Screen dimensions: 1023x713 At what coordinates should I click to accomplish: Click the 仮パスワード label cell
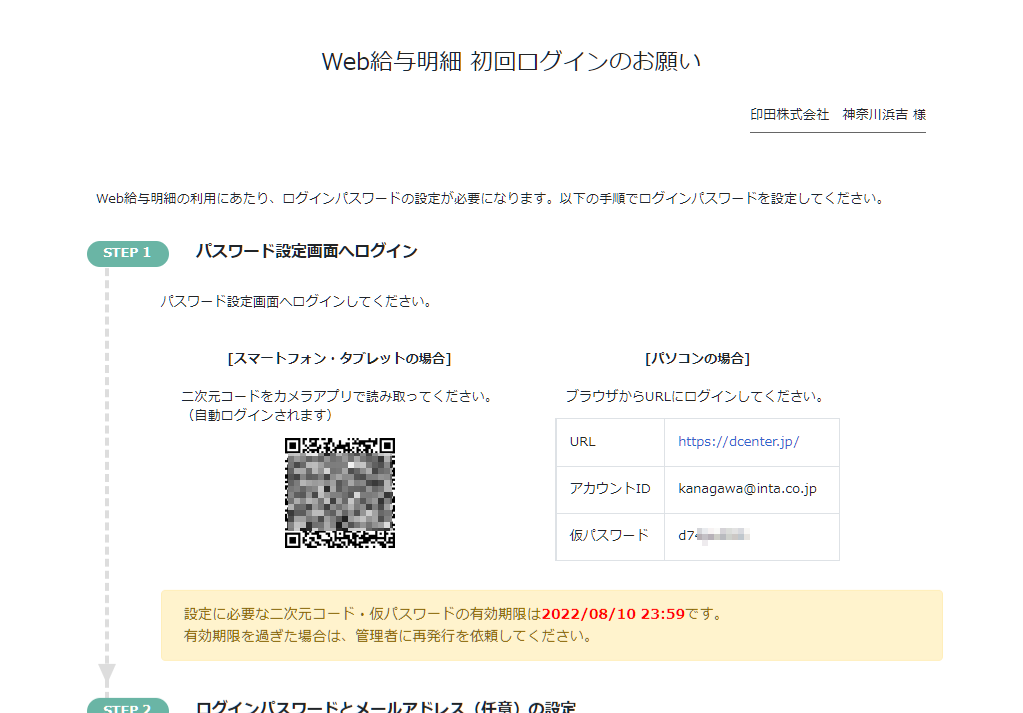coord(609,536)
